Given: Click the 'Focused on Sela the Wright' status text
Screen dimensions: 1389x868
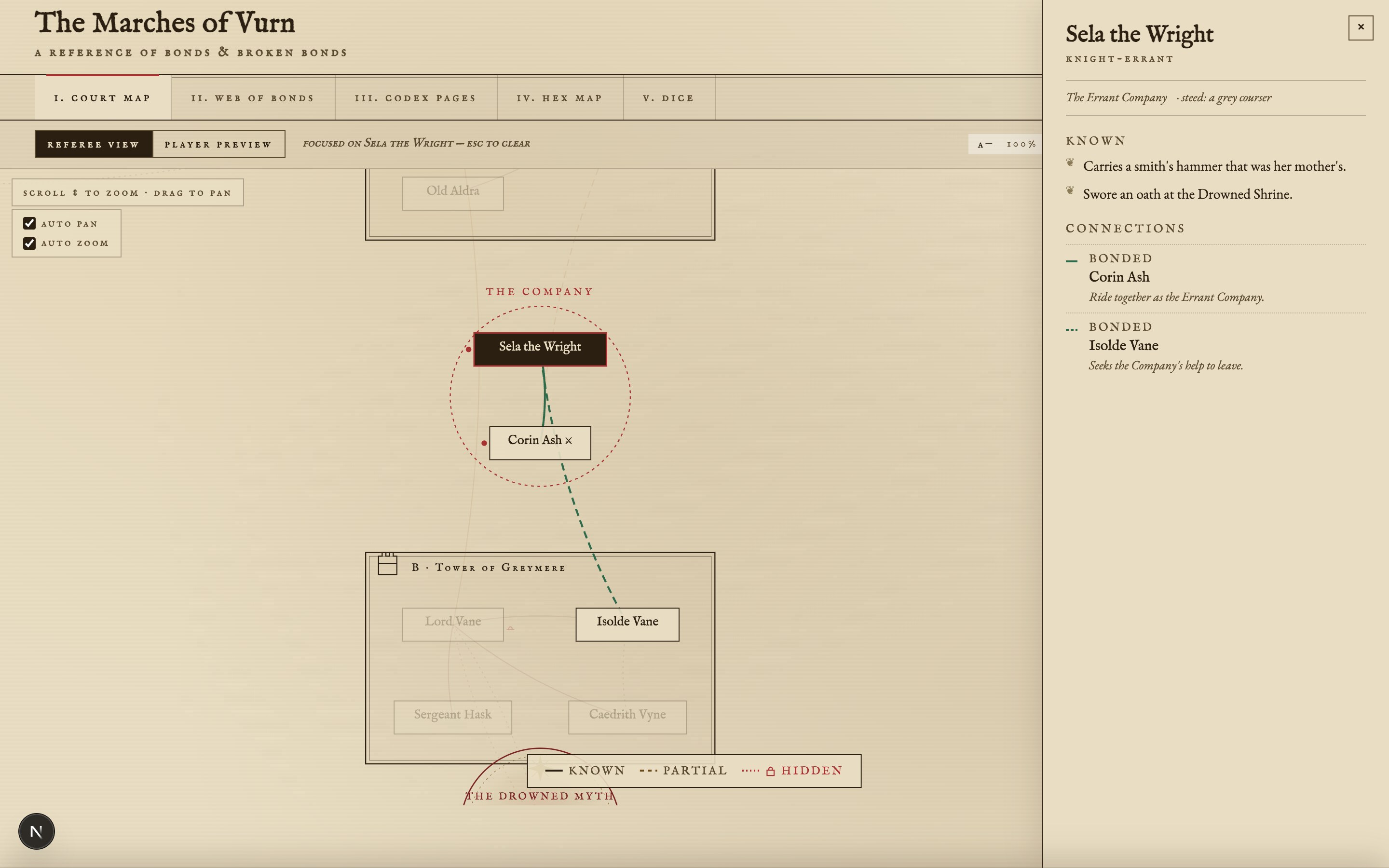Looking at the screenshot, I should tap(416, 143).
